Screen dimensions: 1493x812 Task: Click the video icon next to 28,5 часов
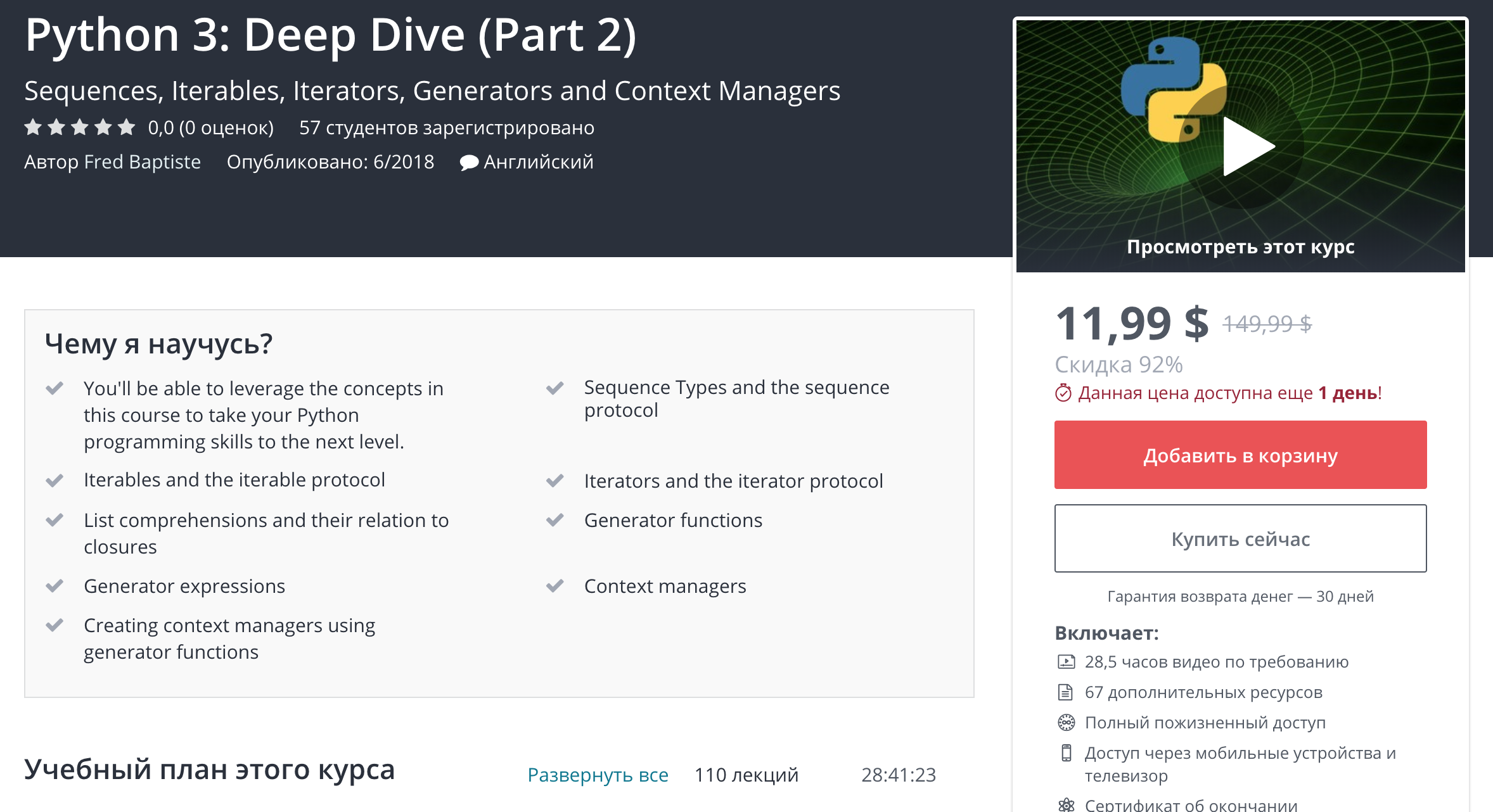pos(1066,662)
